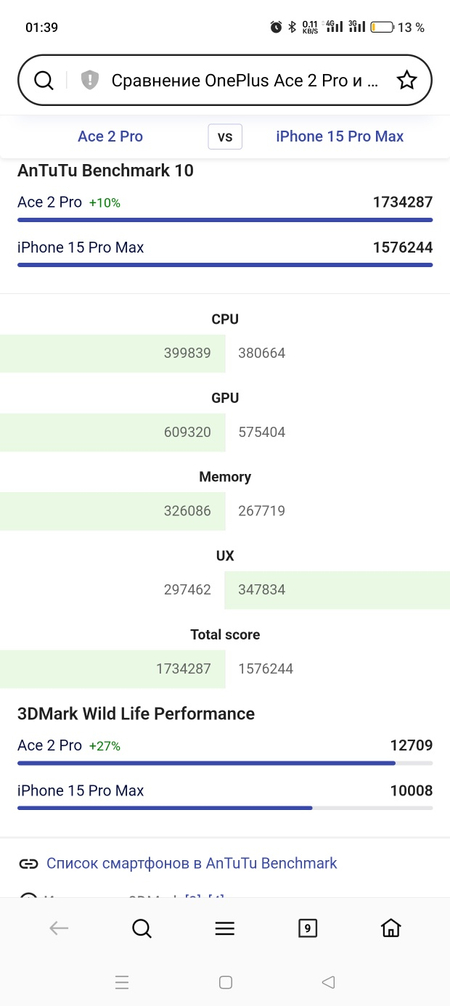The width and height of the screenshot is (450, 1006).
Task: Open Список смартфонов в AnTuTu Benchmark link
Action: coord(191,863)
